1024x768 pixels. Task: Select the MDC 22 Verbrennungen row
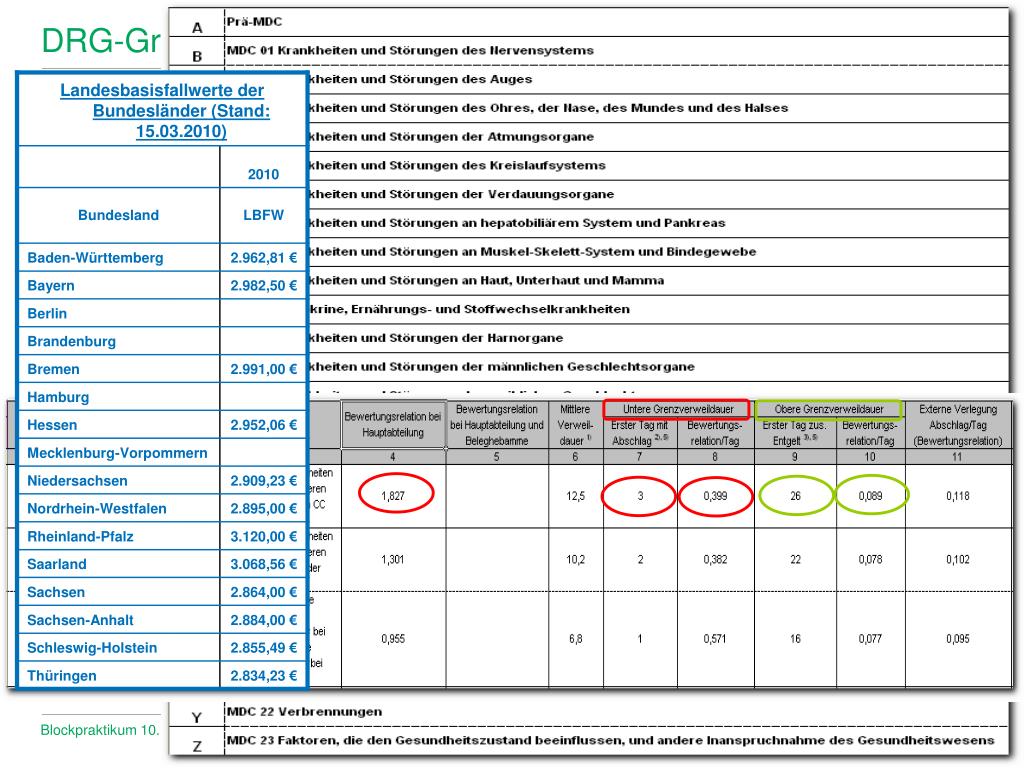(x=589, y=712)
